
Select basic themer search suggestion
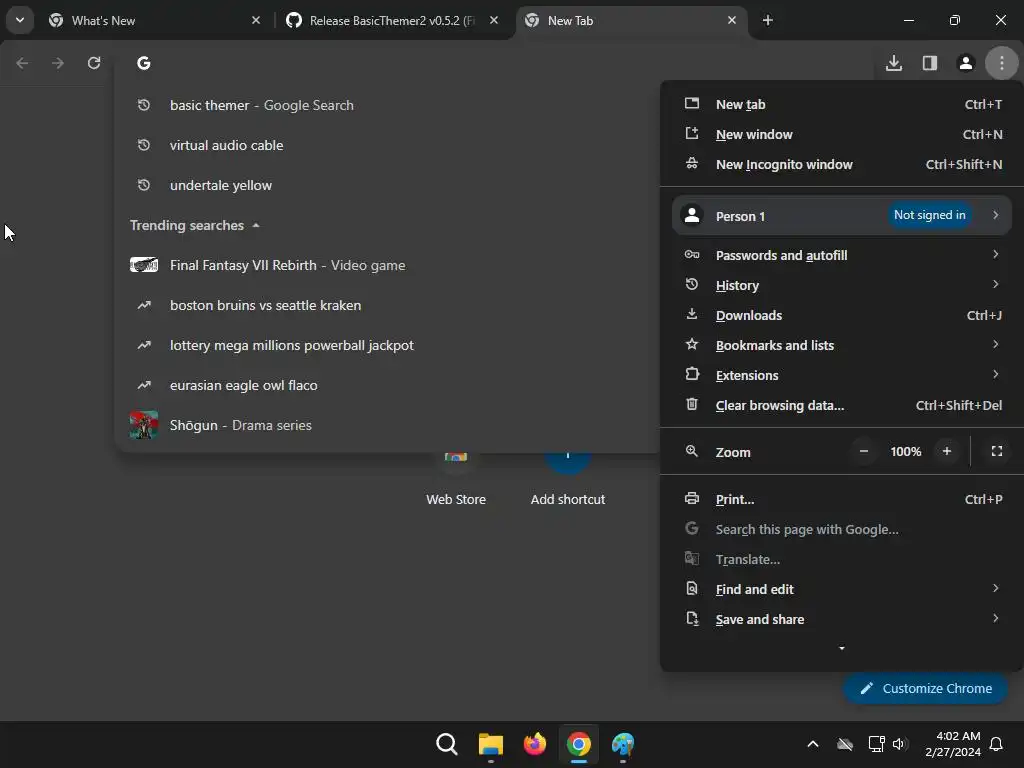pos(387,105)
